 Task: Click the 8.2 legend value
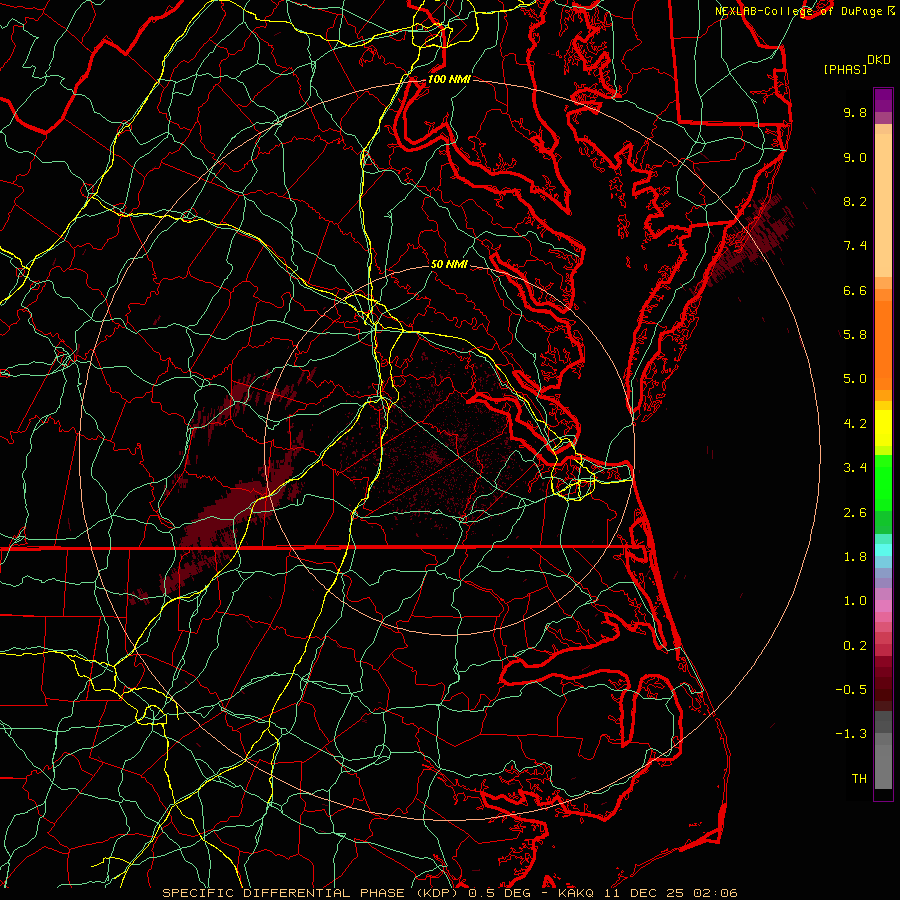[855, 201]
